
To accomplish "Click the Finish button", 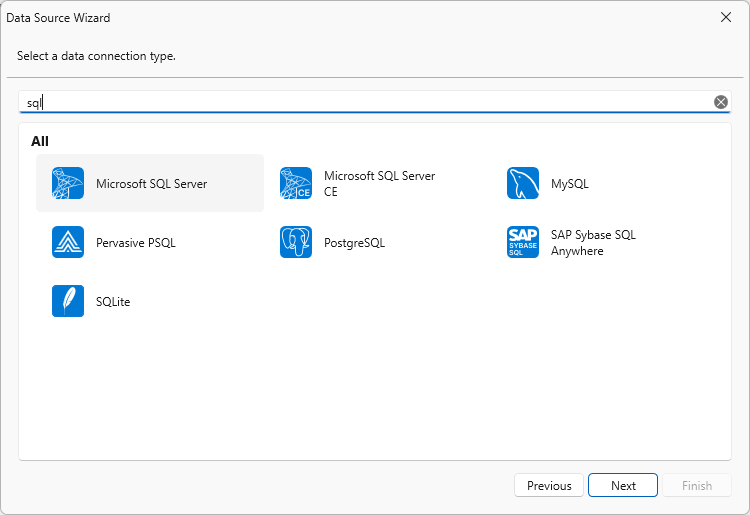I will coord(696,485).
